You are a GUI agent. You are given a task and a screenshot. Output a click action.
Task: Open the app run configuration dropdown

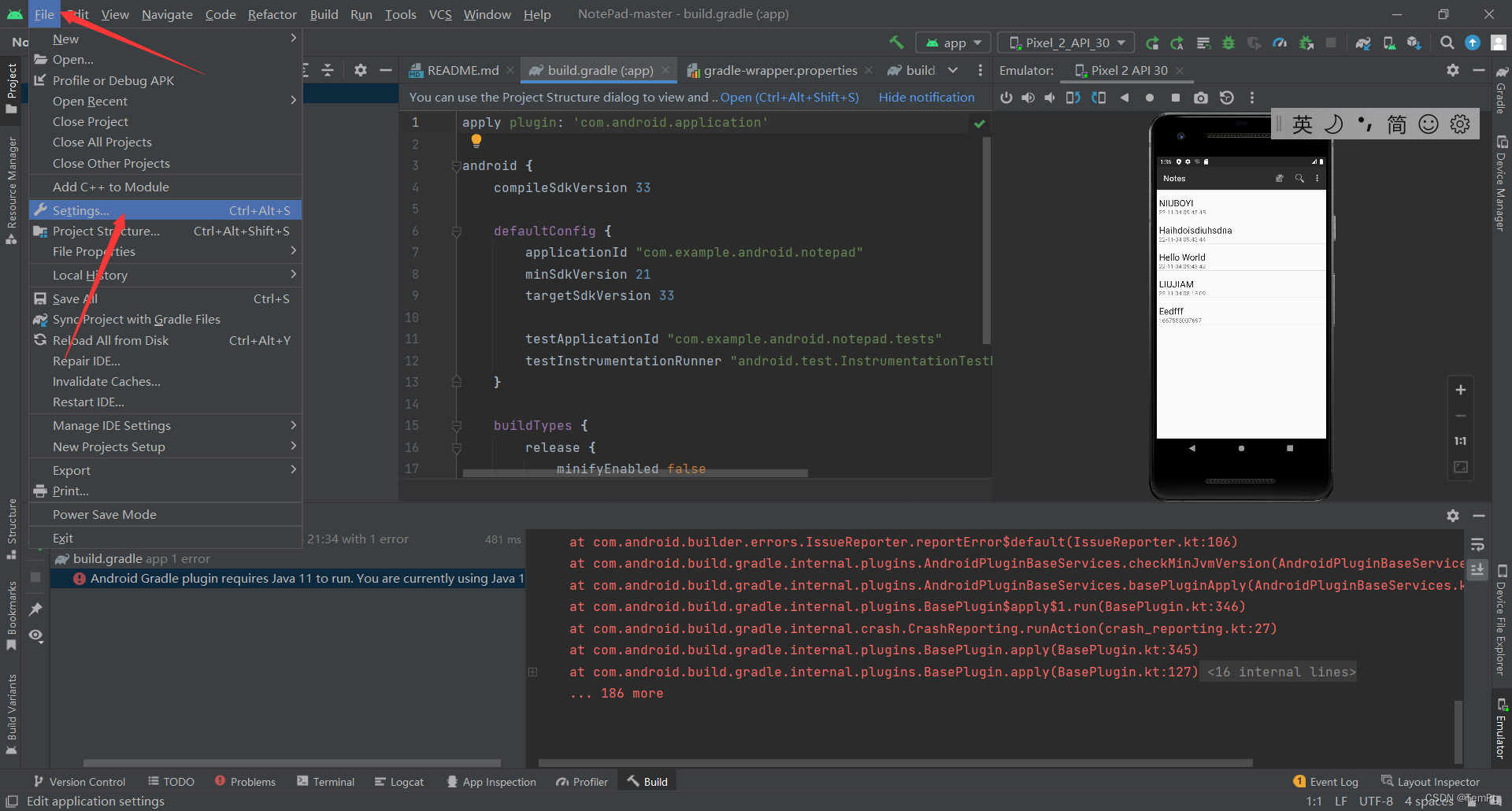pyautogui.click(x=953, y=43)
